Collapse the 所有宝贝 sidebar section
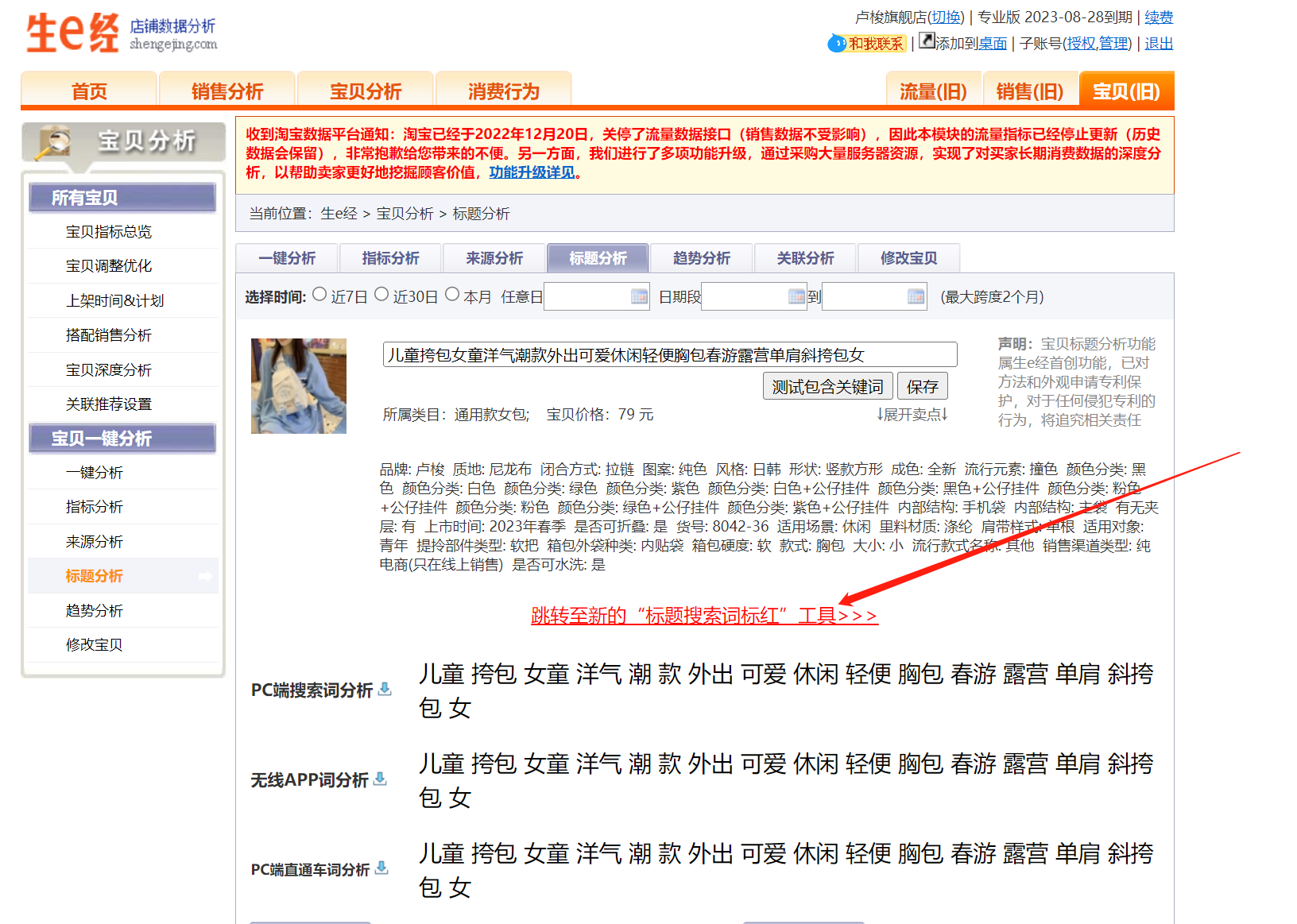1297x924 pixels. tap(122, 198)
